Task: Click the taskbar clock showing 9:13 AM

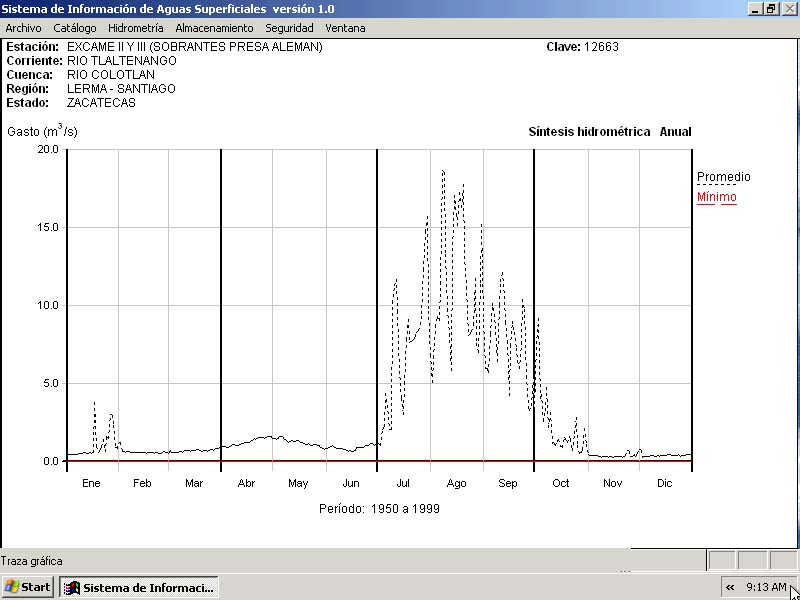Action: click(x=765, y=587)
